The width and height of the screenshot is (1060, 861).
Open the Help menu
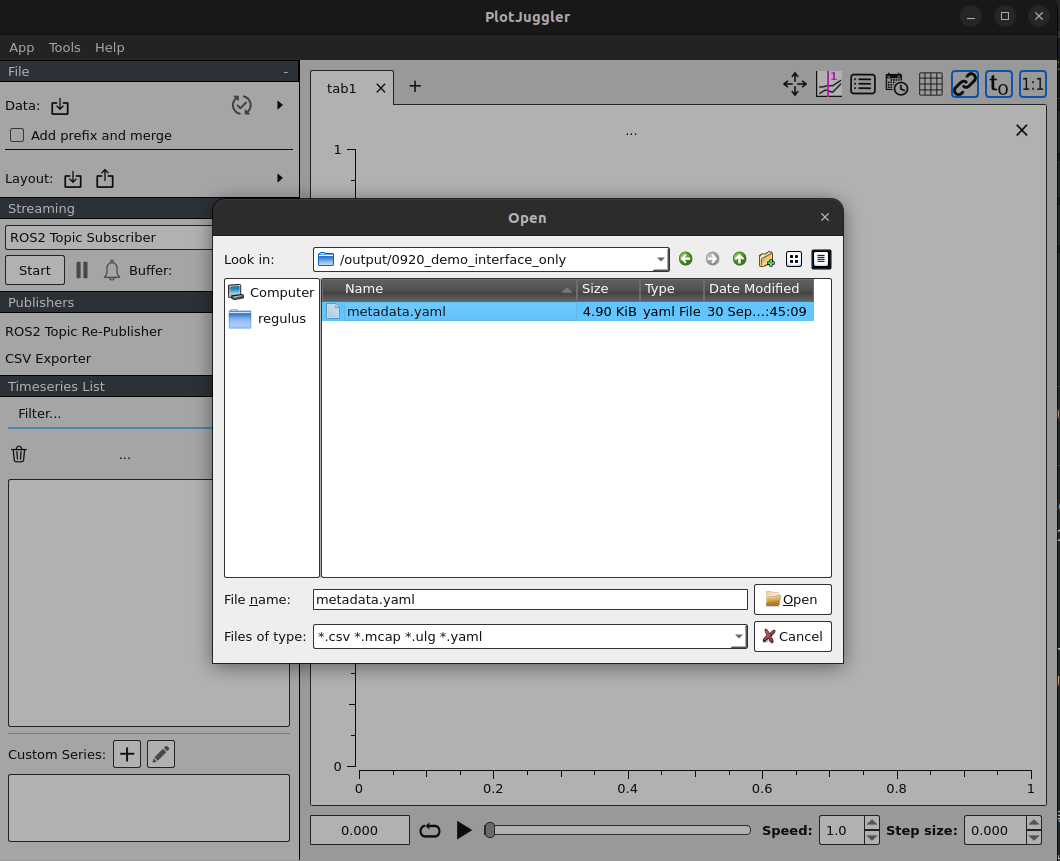(x=110, y=47)
